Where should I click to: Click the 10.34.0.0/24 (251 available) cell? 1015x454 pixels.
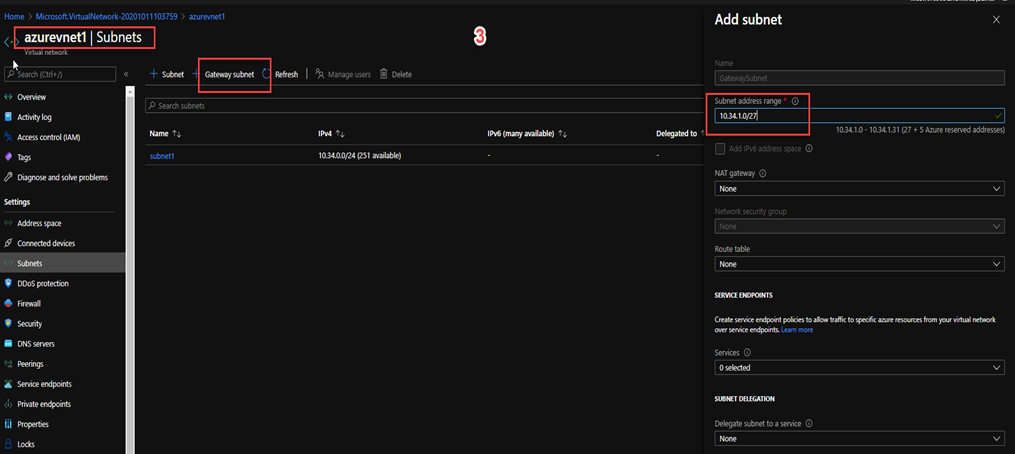click(360, 156)
